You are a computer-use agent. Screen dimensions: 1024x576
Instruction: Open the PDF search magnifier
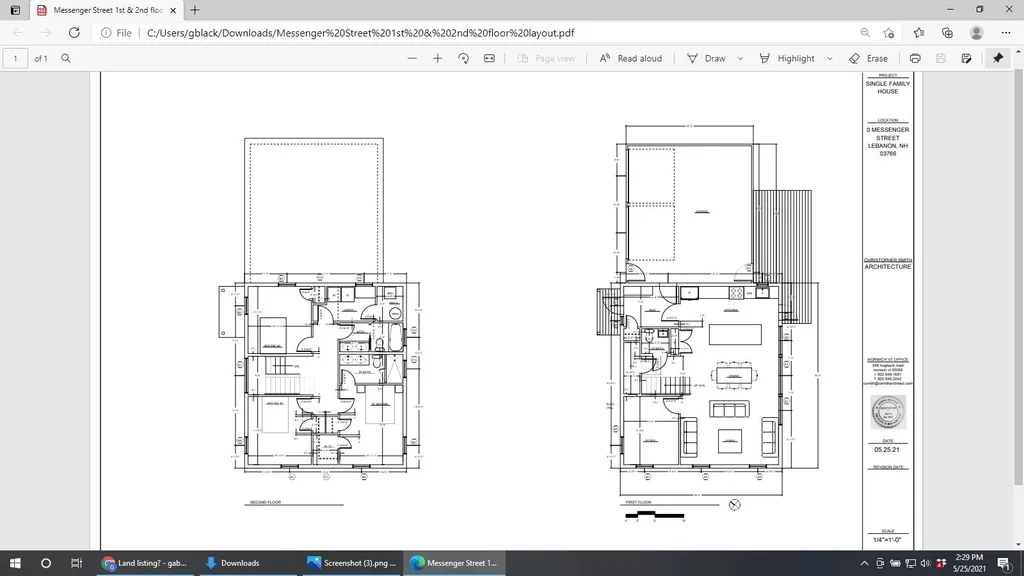click(x=66, y=58)
